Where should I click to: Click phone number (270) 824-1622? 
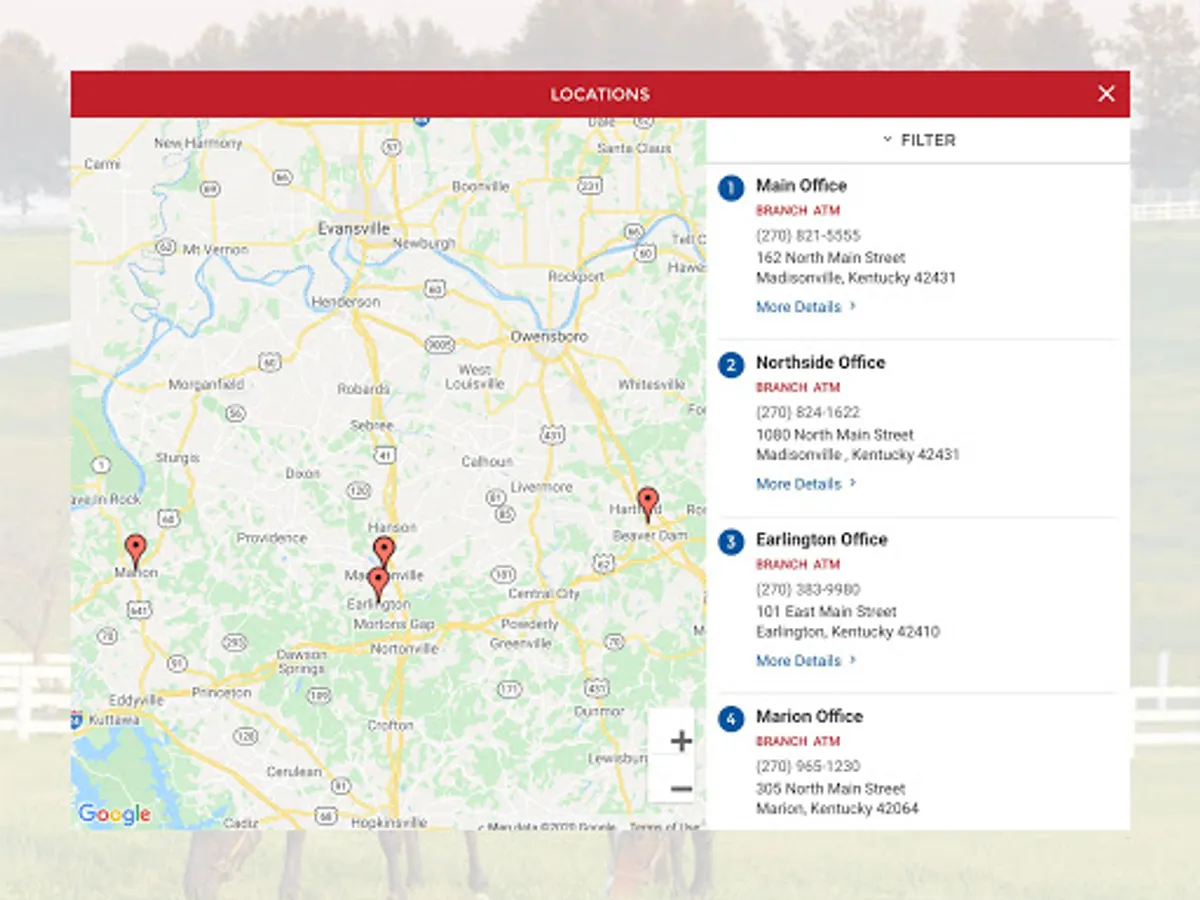tap(808, 412)
